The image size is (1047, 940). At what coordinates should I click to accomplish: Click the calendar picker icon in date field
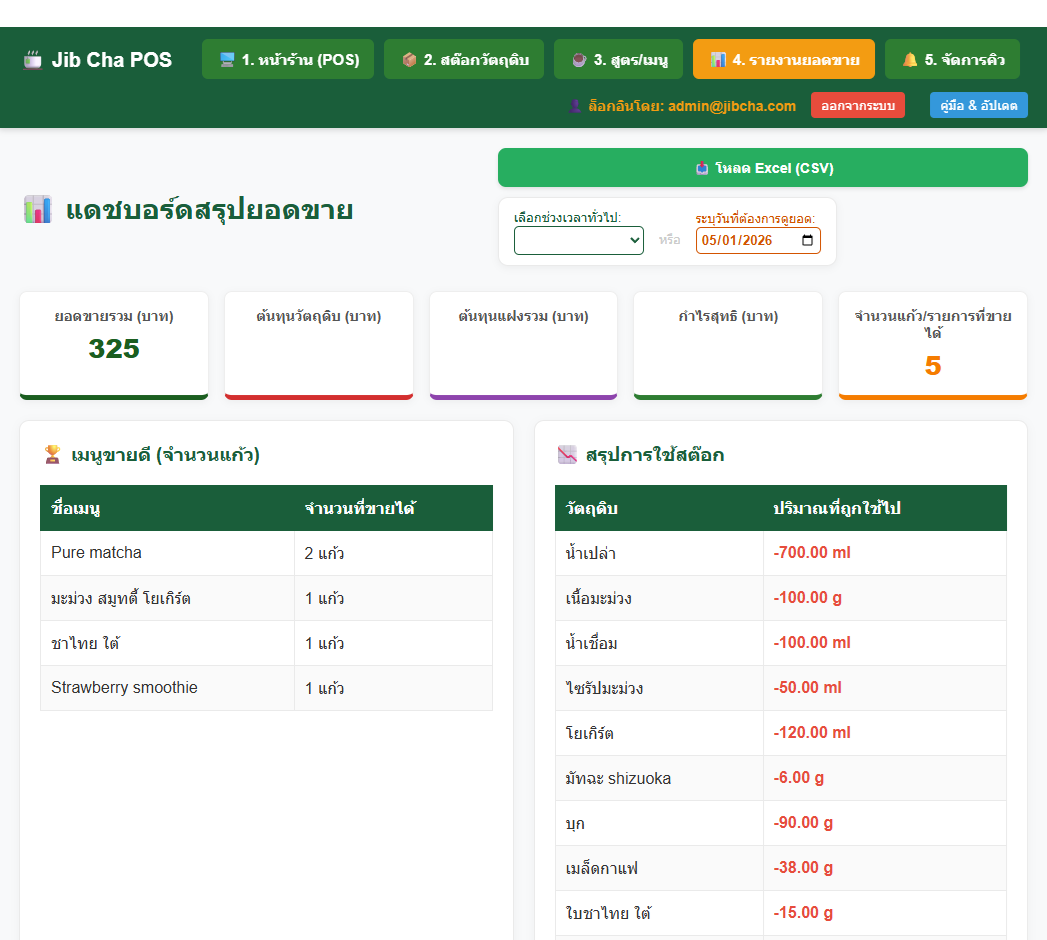tap(807, 240)
